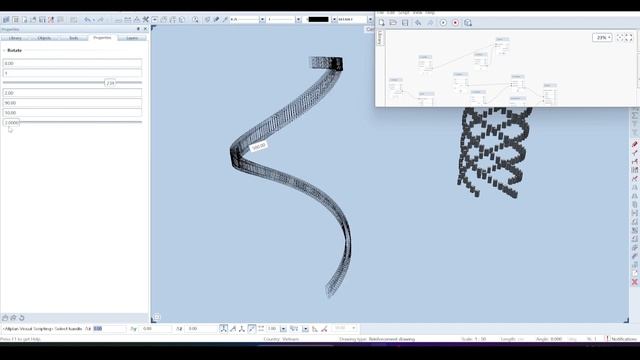
Task: Click the first icon in the top toolbar
Action: click(x=6, y=20)
